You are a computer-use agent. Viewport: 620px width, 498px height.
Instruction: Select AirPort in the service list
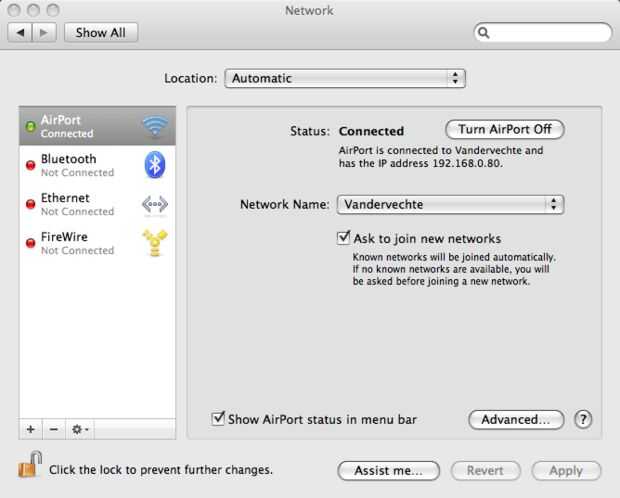click(97, 126)
